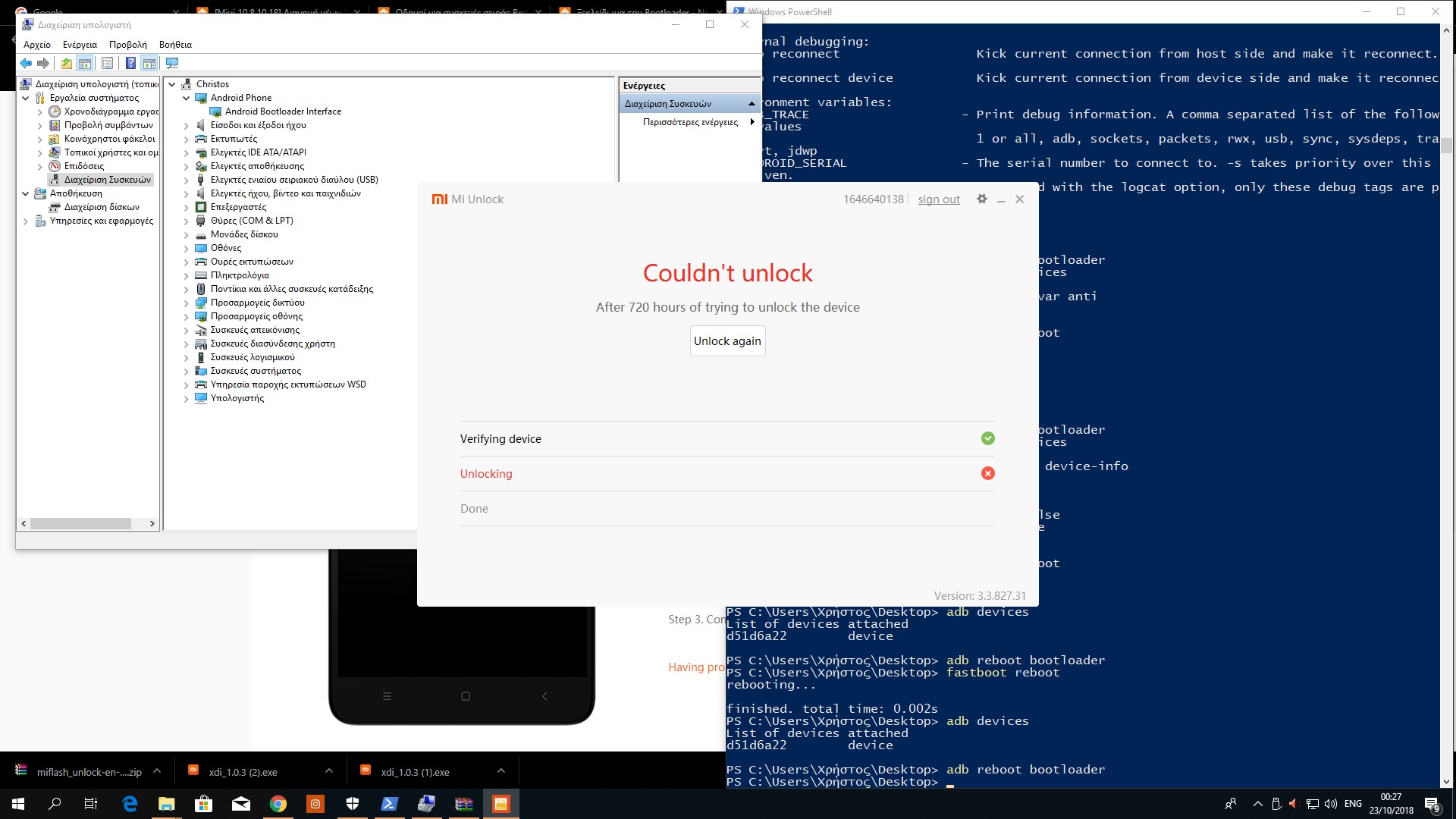
Task: Open the Προβολή menu
Action: click(127, 45)
